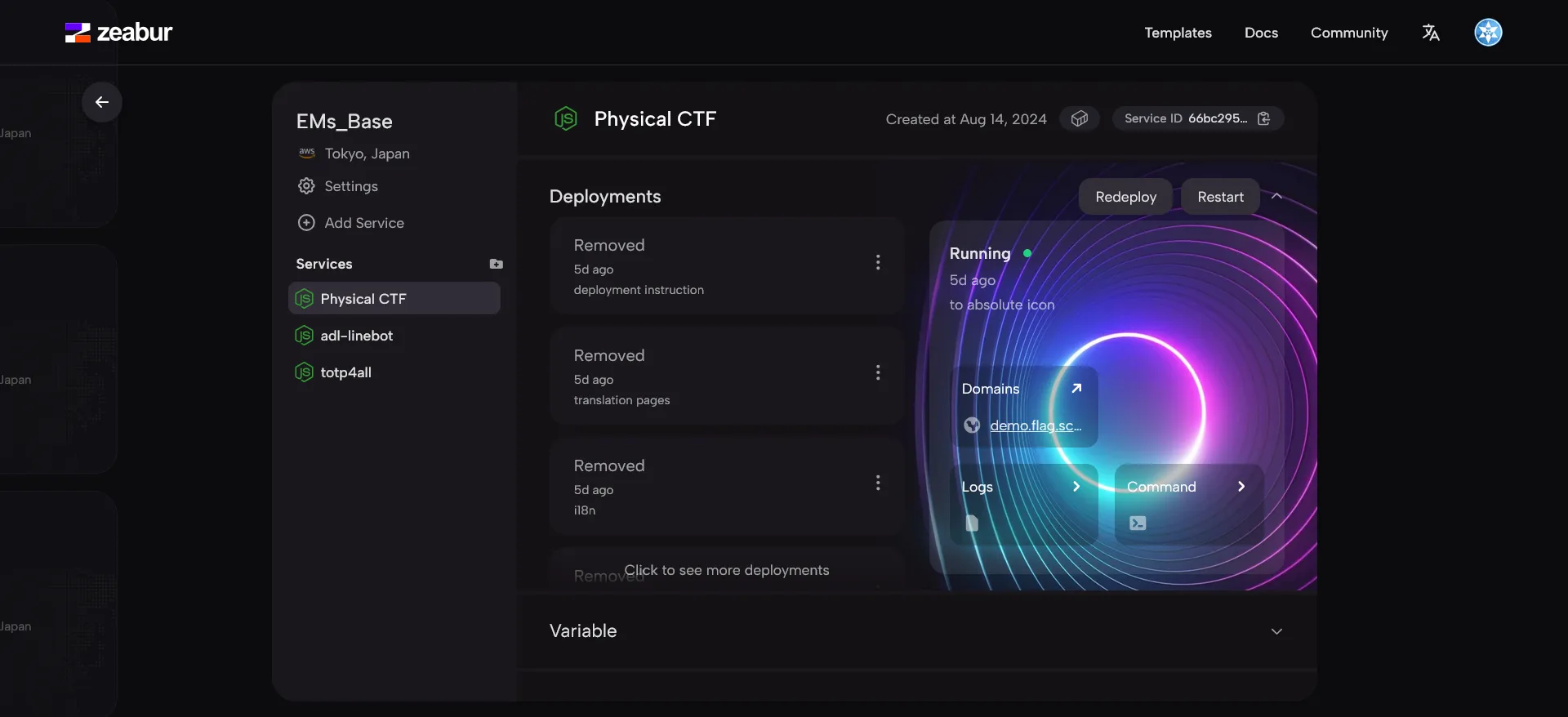
Task: Open Community in the top navigation
Action: pyautogui.click(x=1349, y=33)
